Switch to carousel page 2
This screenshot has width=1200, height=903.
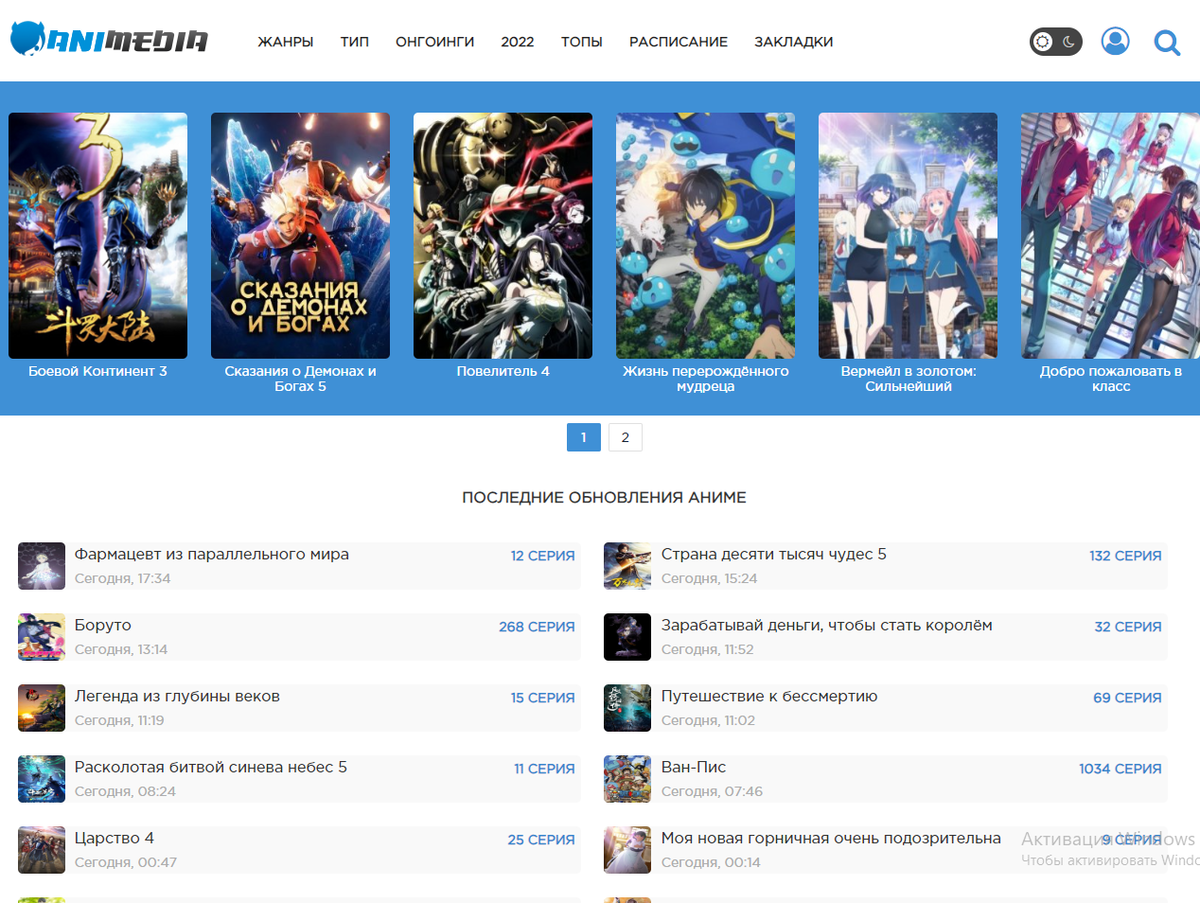tap(625, 437)
